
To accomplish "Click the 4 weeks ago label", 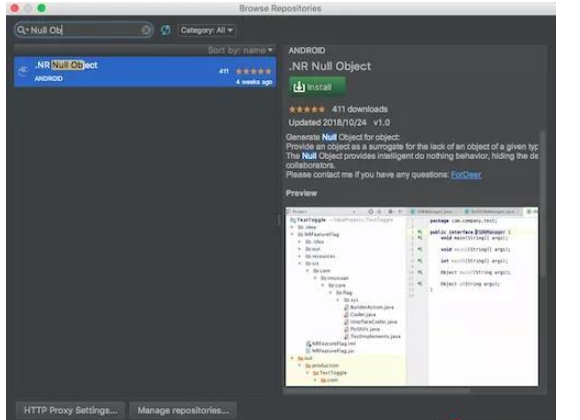I will pos(254,82).
